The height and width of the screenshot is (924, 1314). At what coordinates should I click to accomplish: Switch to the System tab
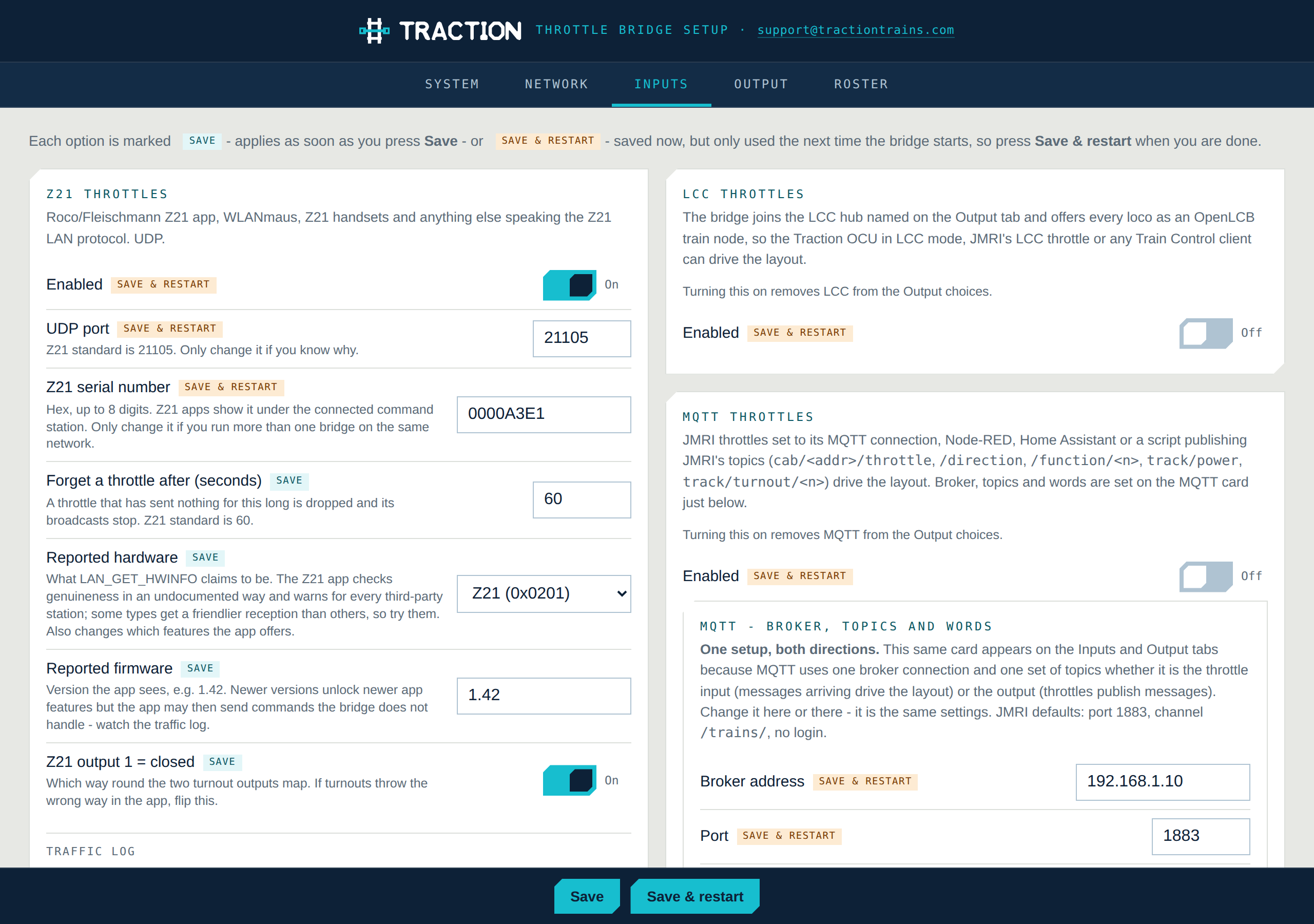click(x=452, y=84)
